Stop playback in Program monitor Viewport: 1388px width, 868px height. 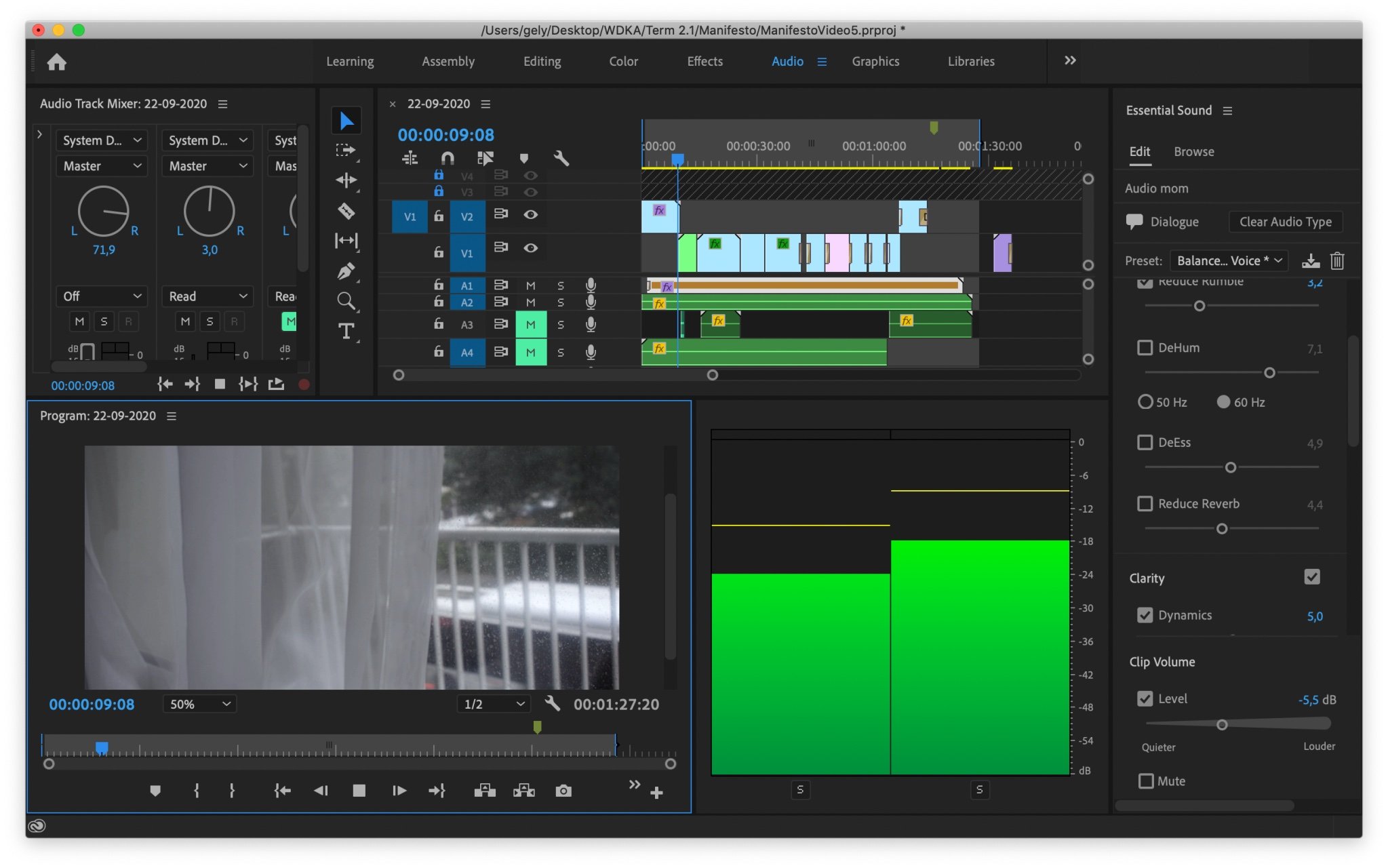(x=359, y=791)
